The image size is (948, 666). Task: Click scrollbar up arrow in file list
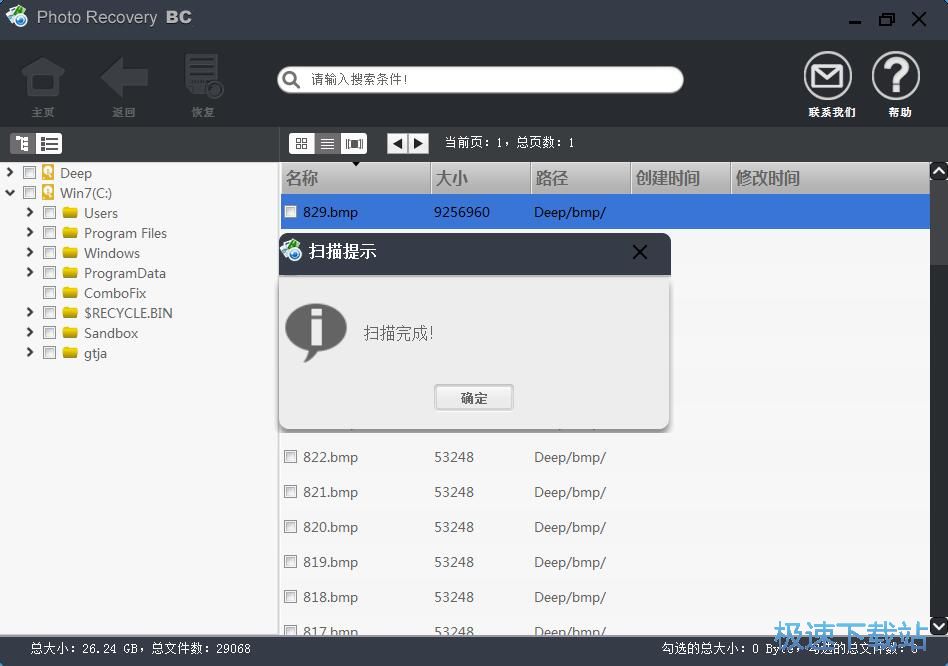click(938, 172)
